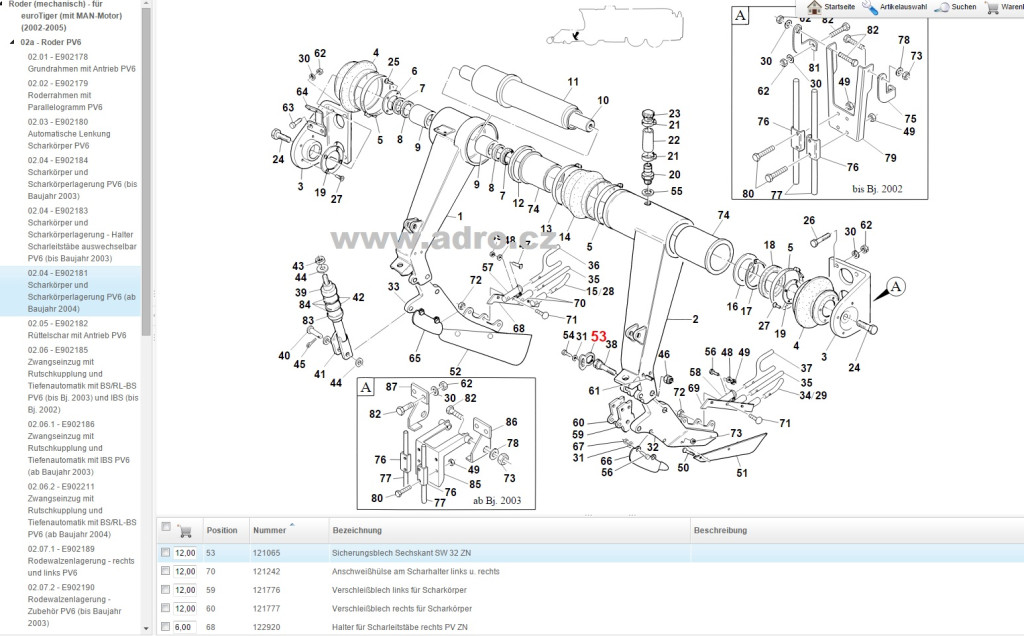Click the cart icon in table header
This screenshot has height=636, width=1024.
tap(185, 531)
